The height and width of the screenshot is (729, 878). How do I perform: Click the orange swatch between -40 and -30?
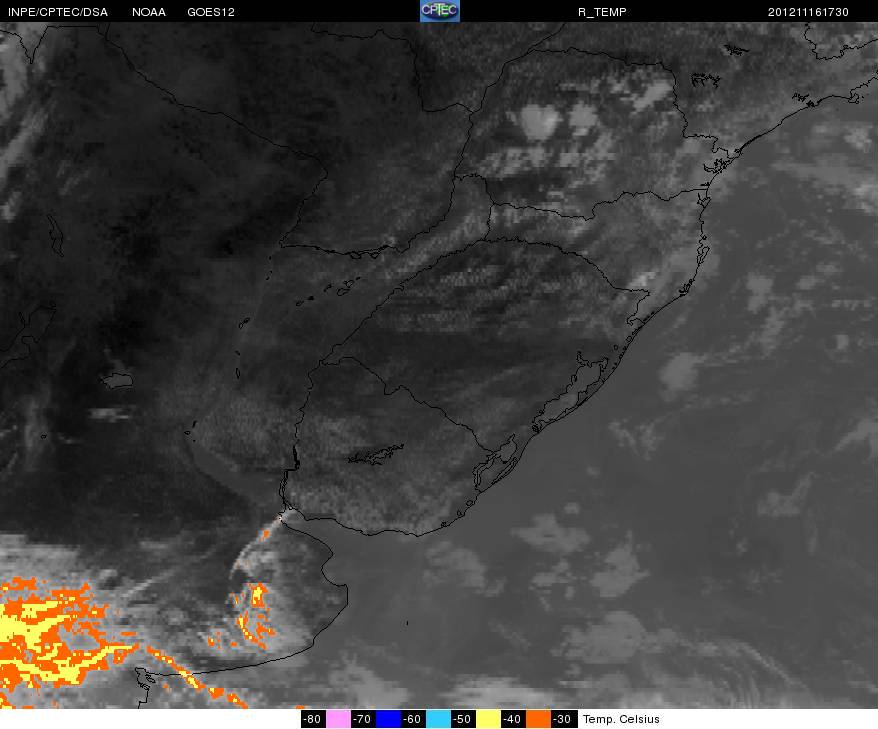(538, 719)
